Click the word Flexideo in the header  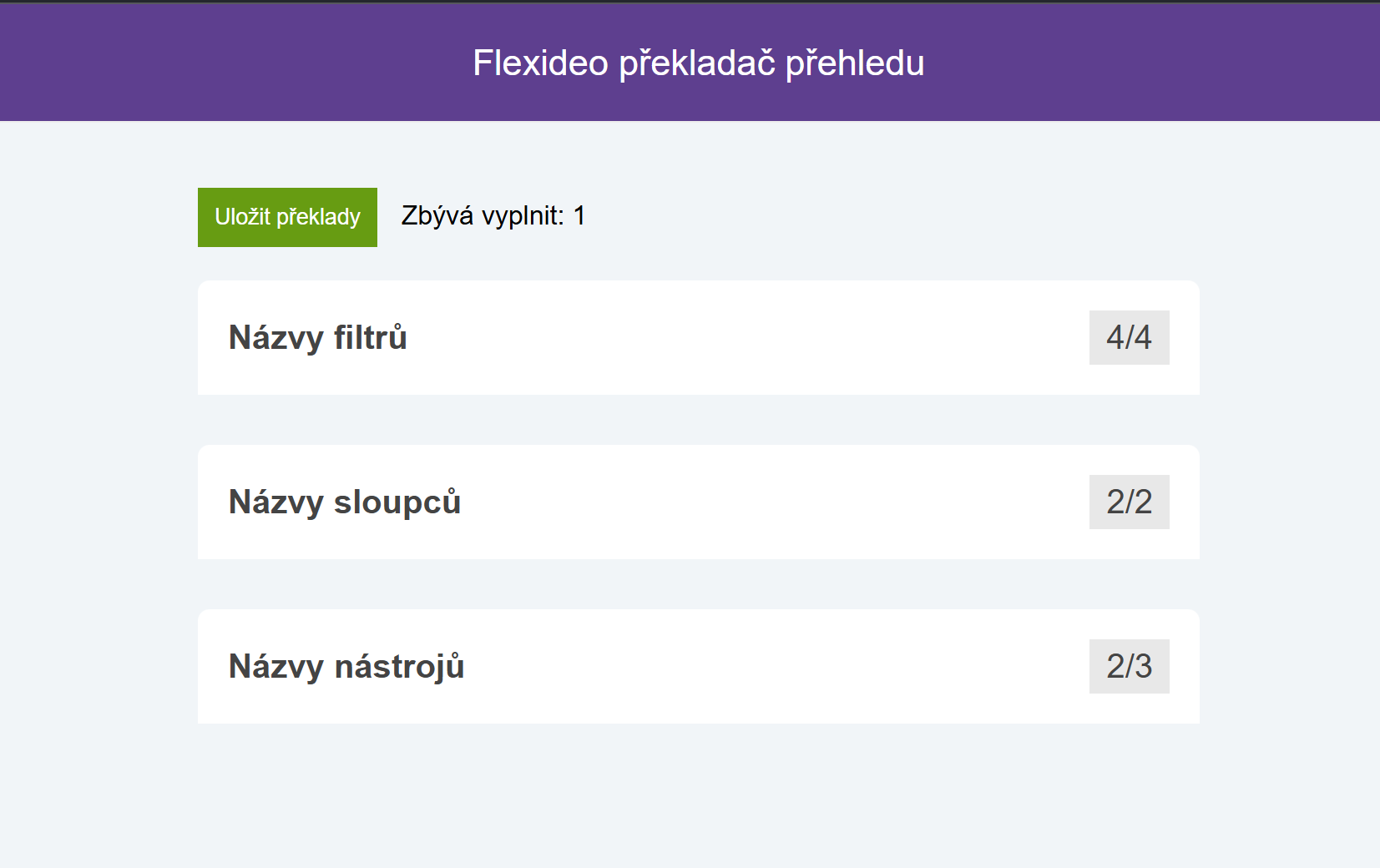540,63
